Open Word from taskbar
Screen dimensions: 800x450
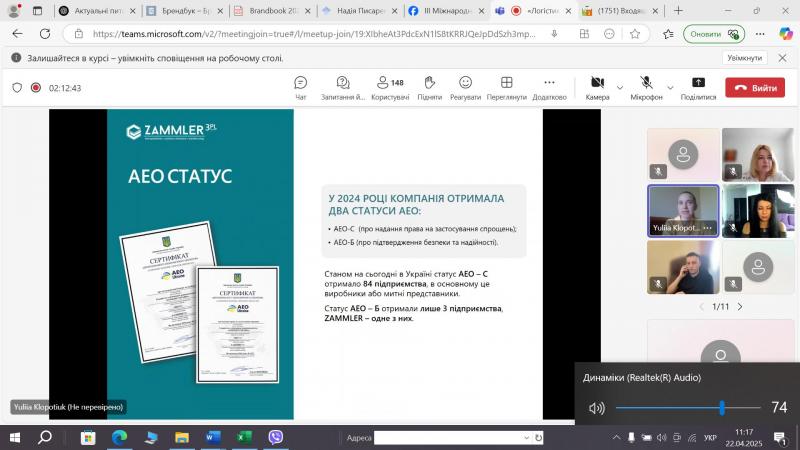coord(213,437)
